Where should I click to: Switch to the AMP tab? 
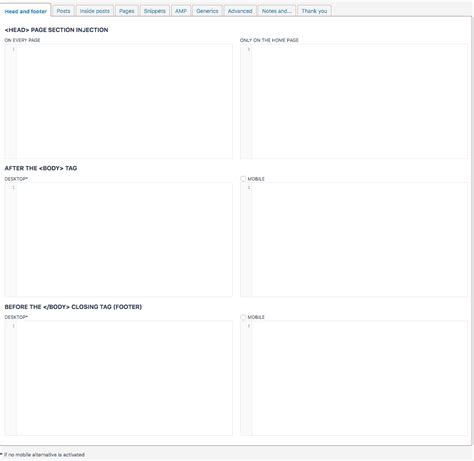point(181,11)
